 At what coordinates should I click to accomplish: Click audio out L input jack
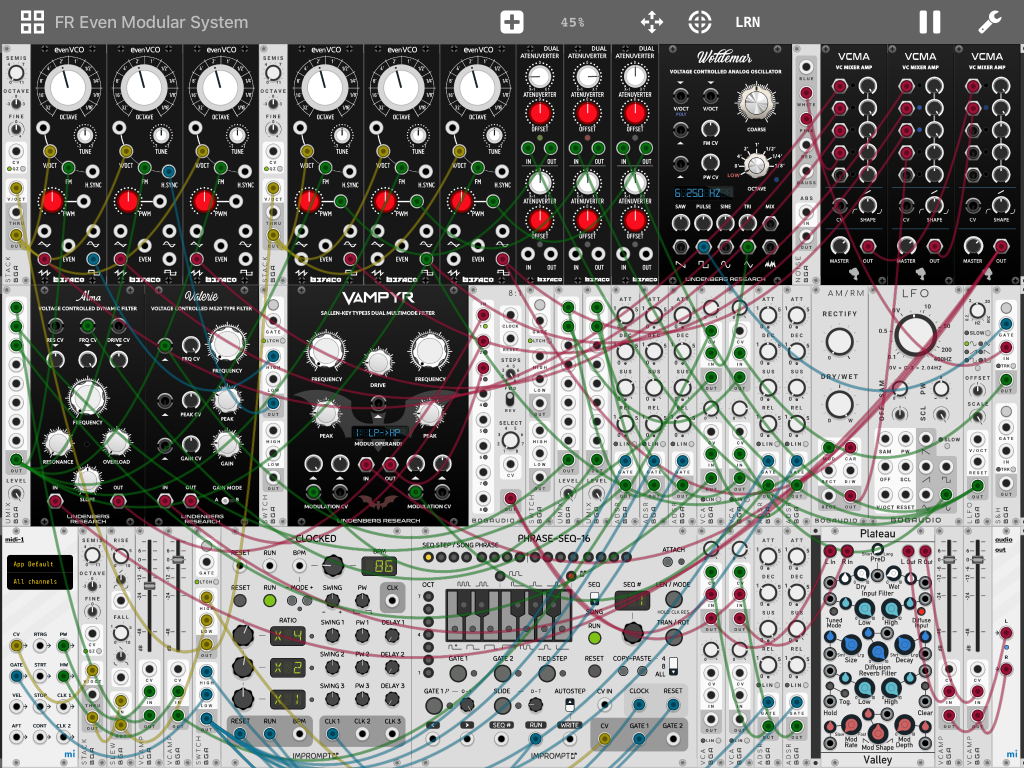pyautogui.click(x=1006, y=632)
